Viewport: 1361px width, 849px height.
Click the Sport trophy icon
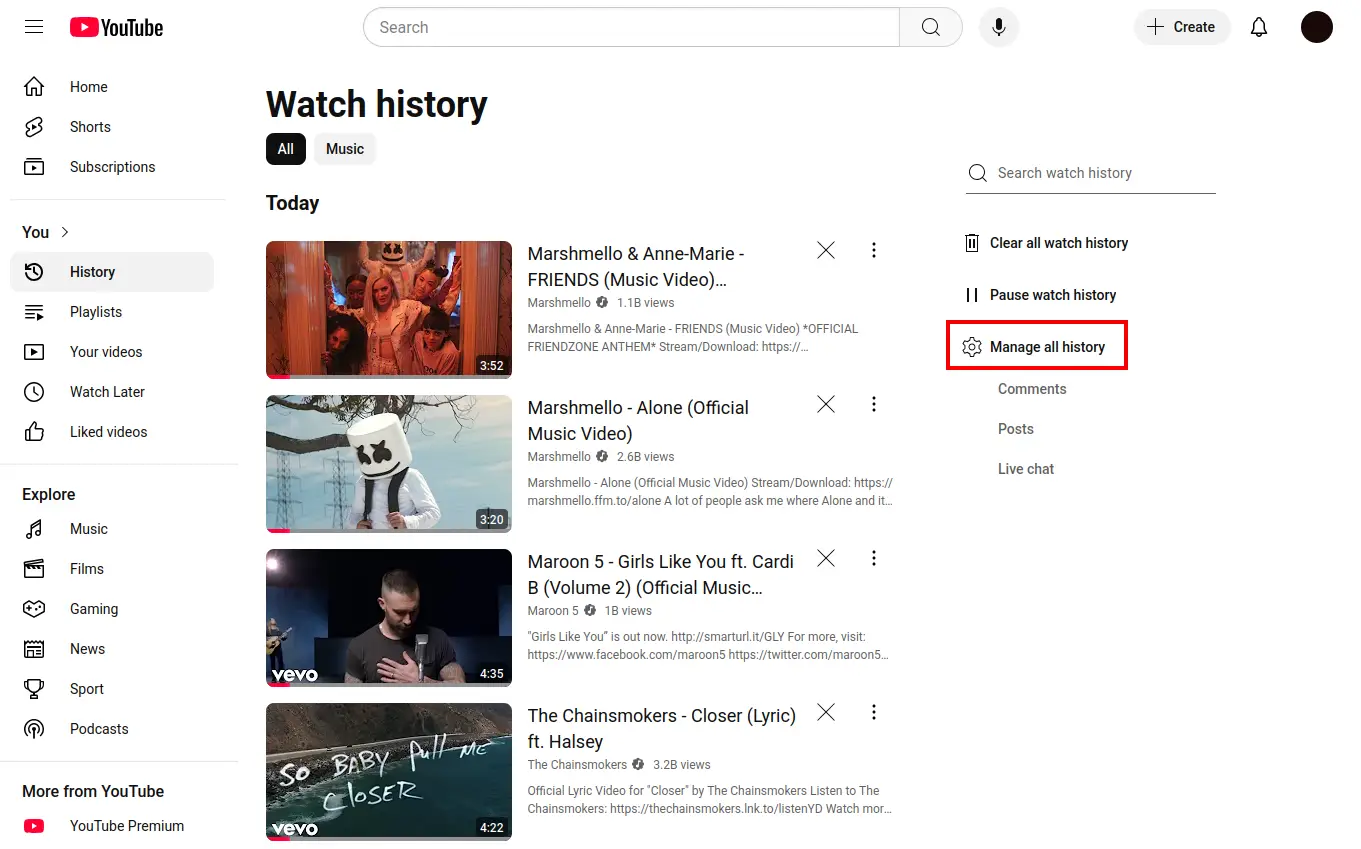pos(34,689)
